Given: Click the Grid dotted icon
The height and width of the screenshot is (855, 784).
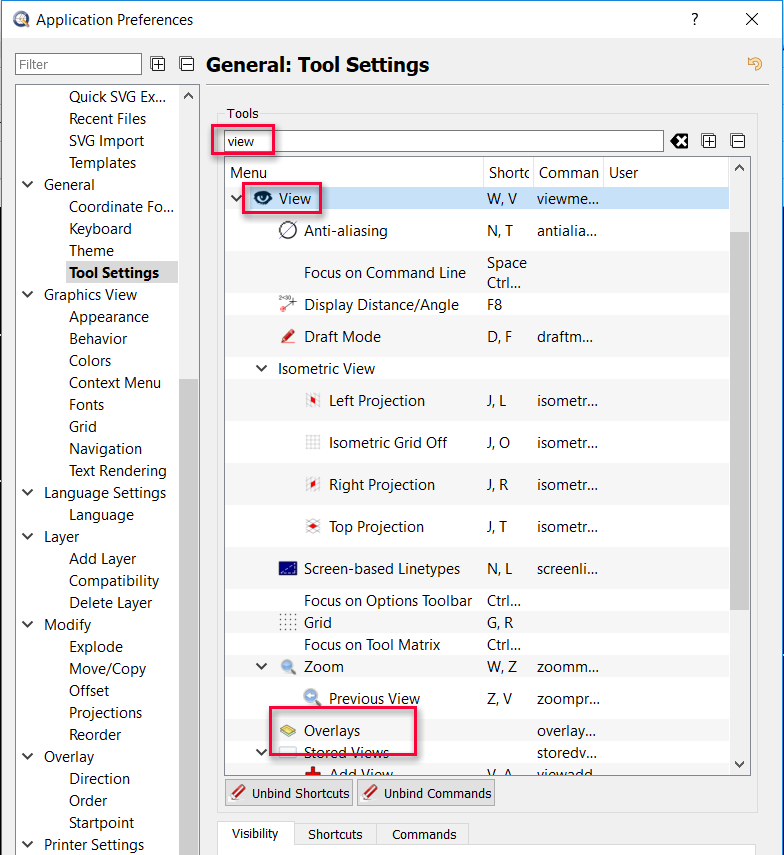Looking at the screenshot, I should 288,623.
